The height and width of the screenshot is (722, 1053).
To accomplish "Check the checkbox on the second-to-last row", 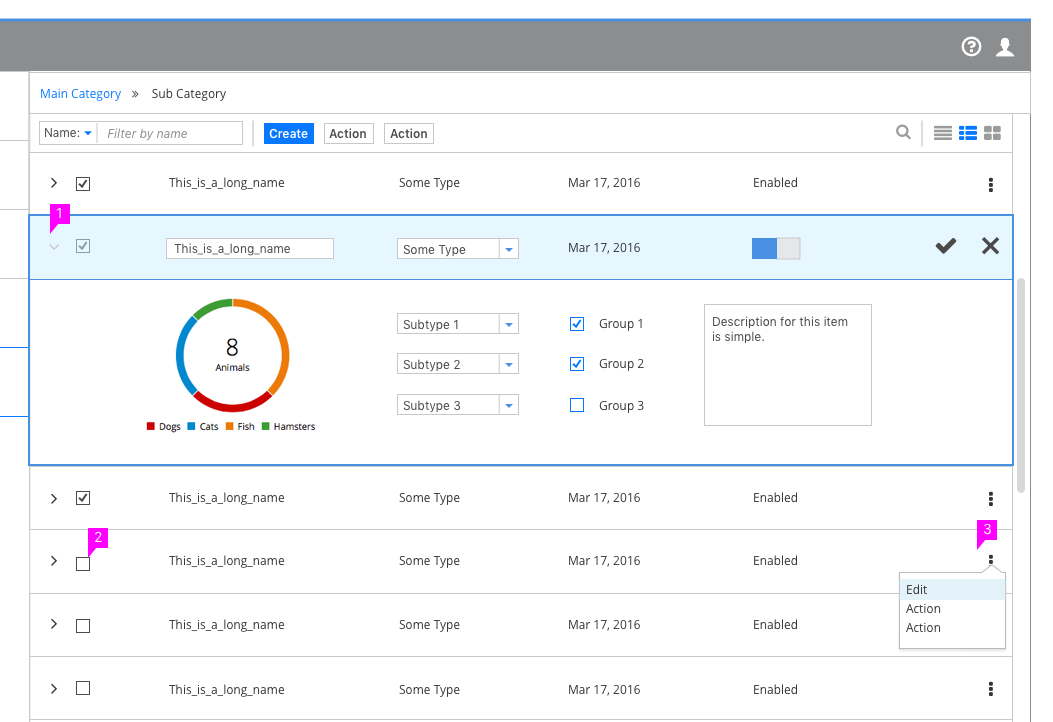I will pyautogui.click(x=83, y=626).
